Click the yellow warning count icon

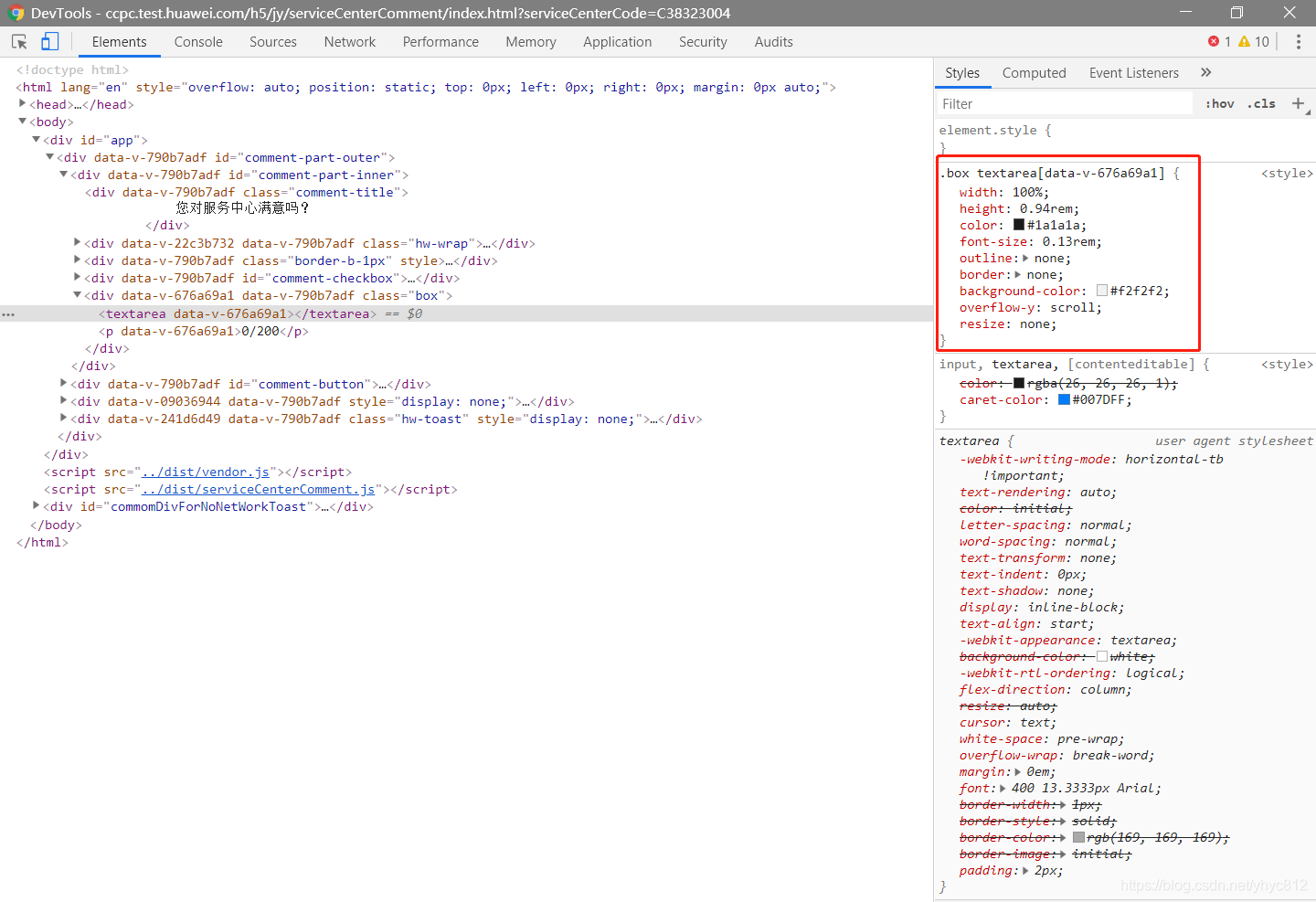[1244, 42]
